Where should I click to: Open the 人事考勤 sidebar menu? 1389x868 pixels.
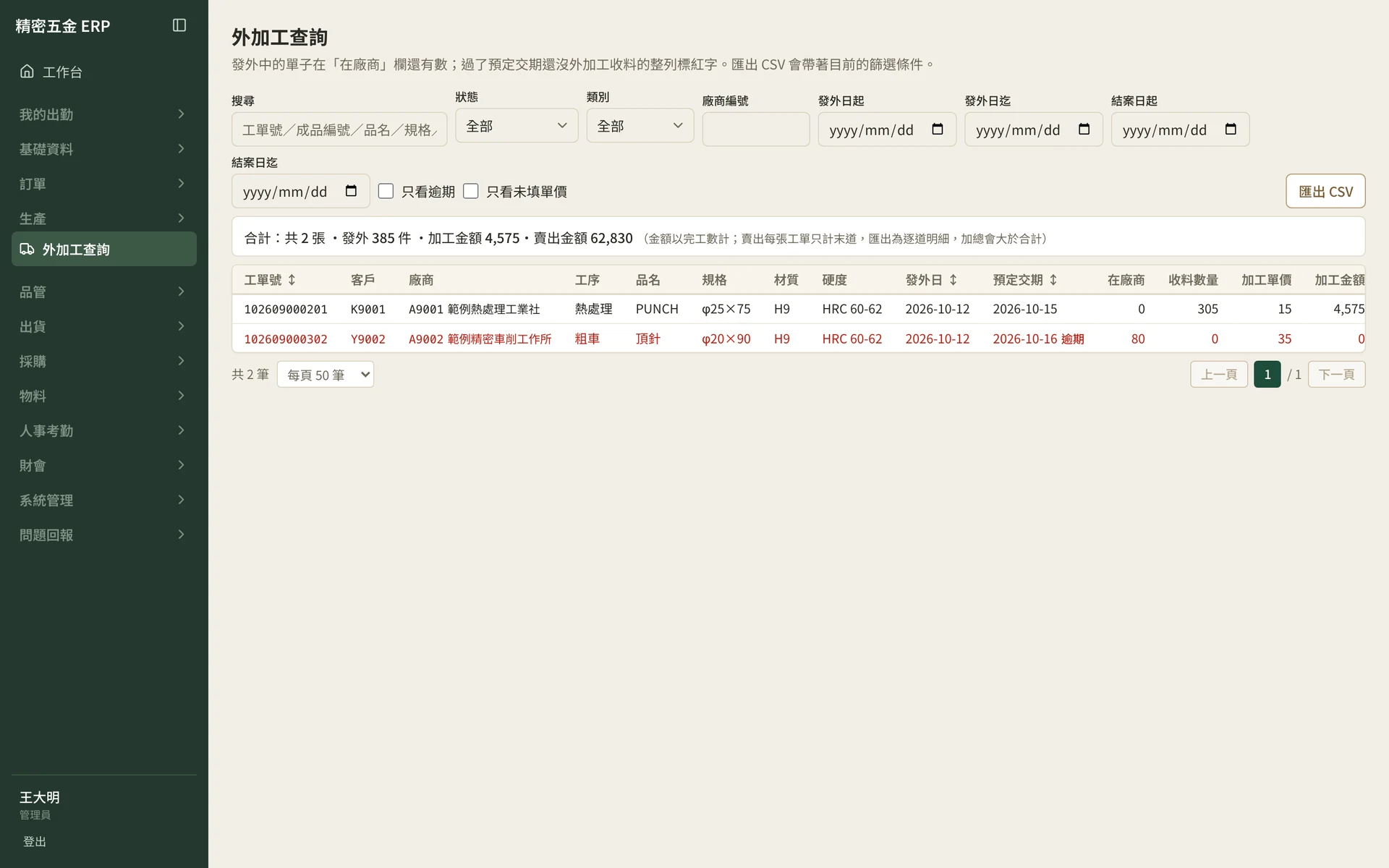(x=103, y=430)
